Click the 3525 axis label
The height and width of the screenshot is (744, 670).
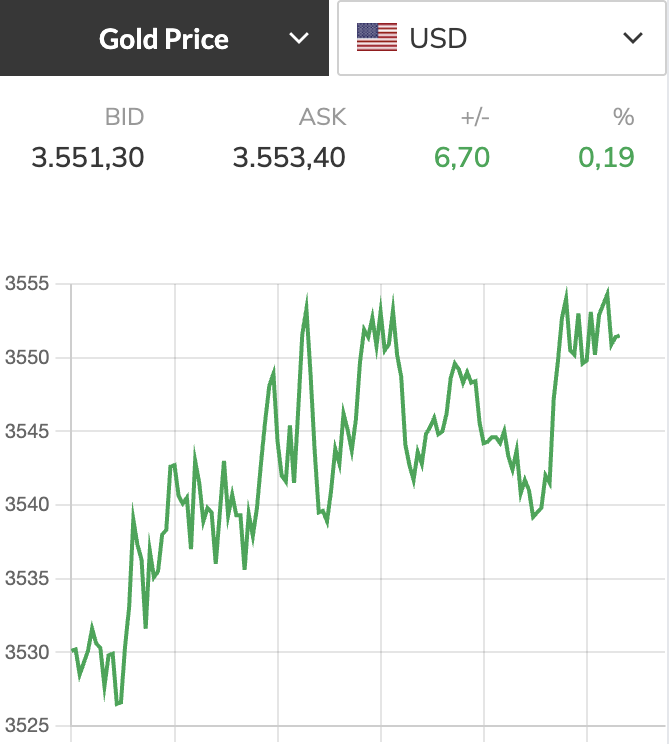27,725
